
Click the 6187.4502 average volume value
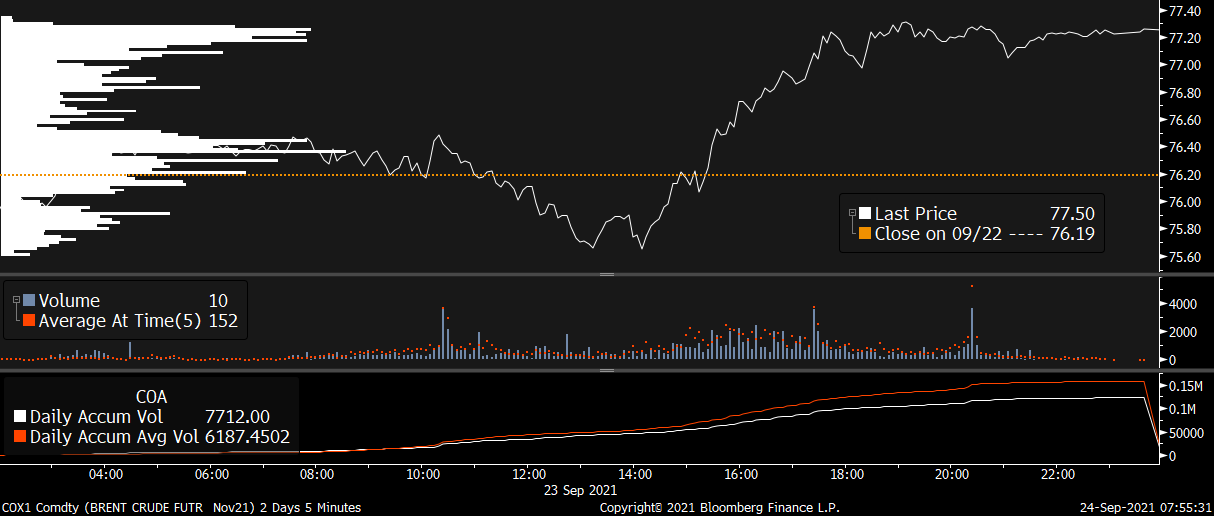(x=247, y=437)
